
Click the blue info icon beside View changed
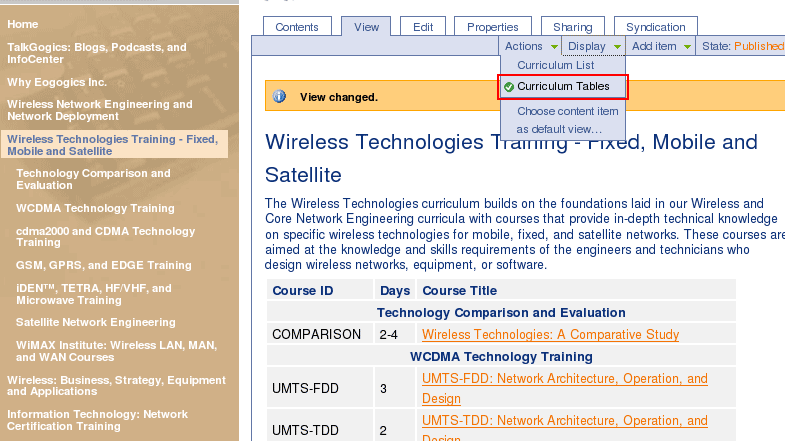(279, 96)
